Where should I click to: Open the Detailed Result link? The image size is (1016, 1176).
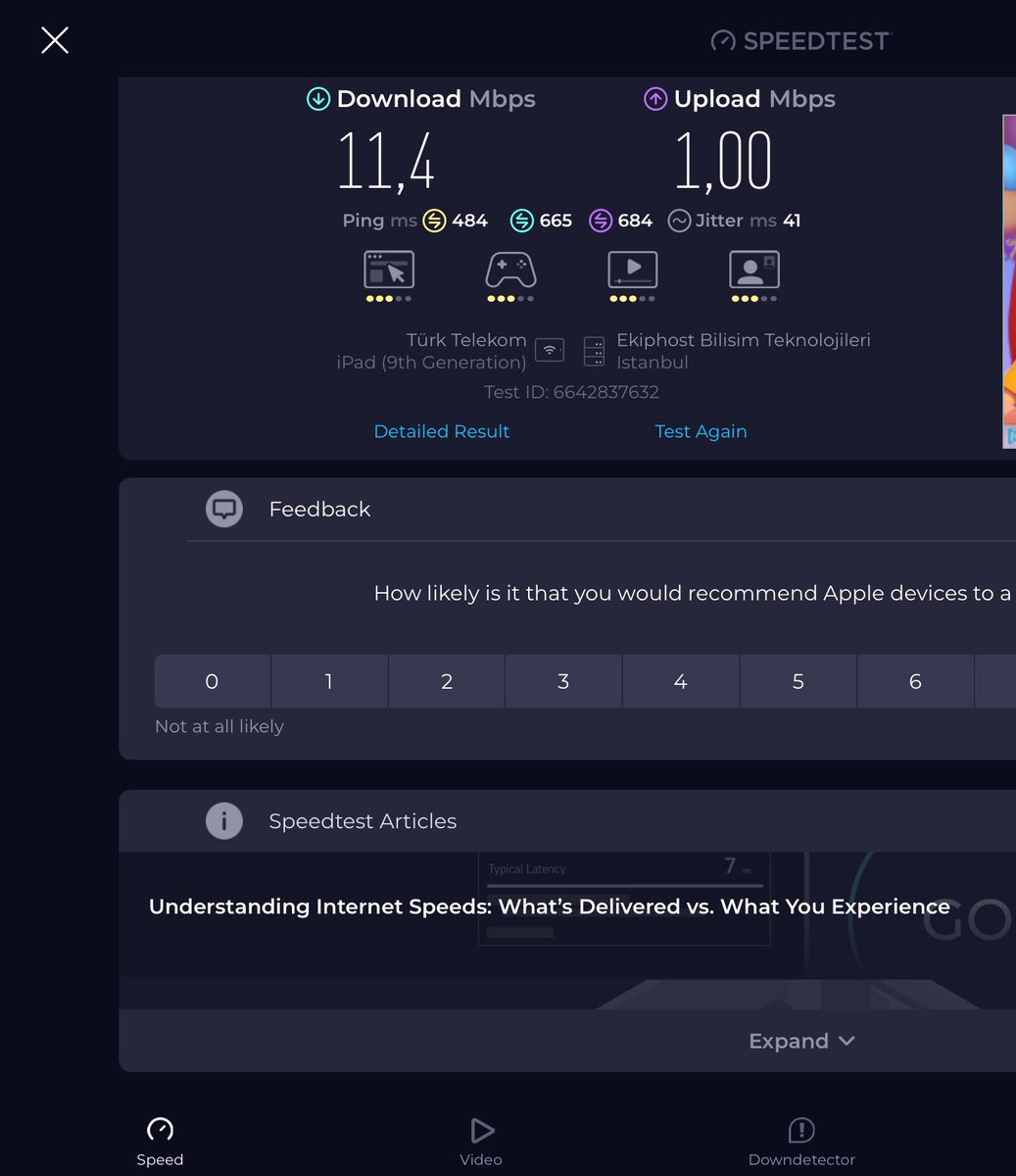point(442,431)
